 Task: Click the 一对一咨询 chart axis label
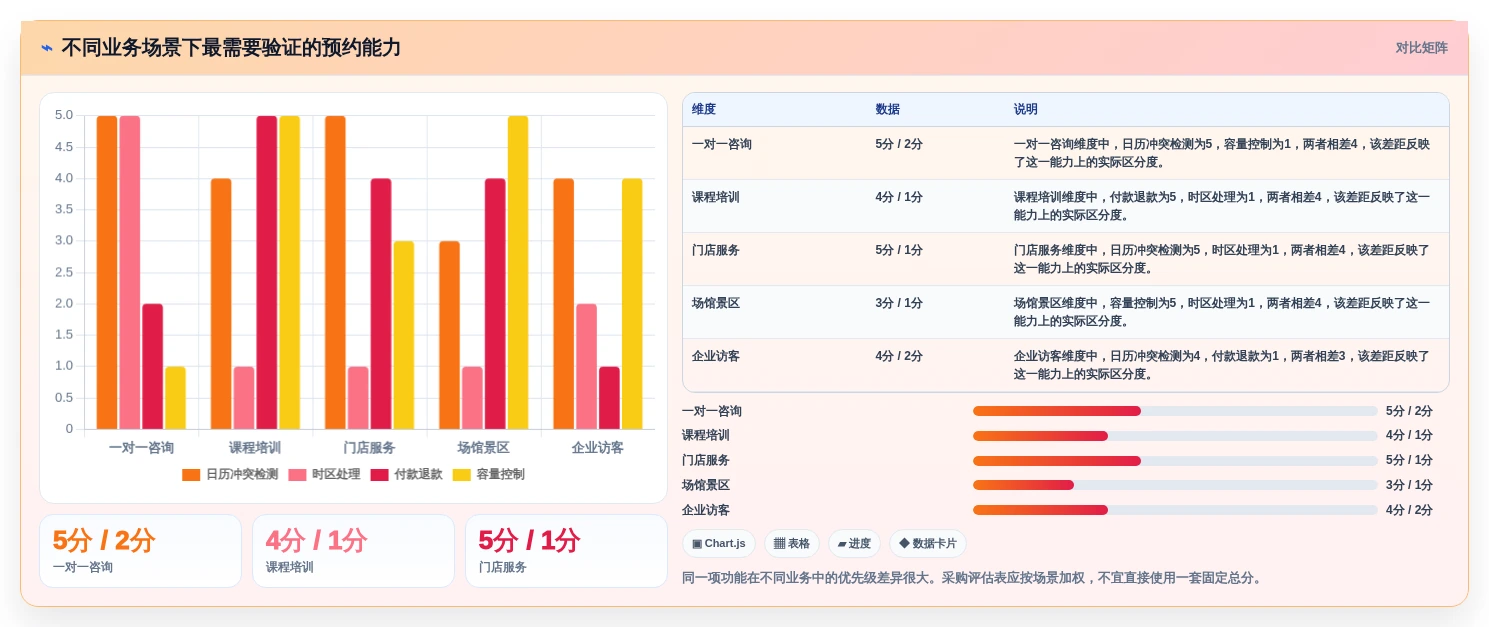pyautogui.click(x=141, y=448)
